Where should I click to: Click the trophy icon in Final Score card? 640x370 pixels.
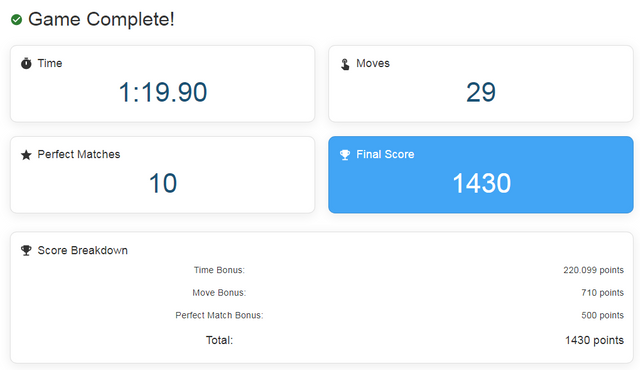coord(345,155)
